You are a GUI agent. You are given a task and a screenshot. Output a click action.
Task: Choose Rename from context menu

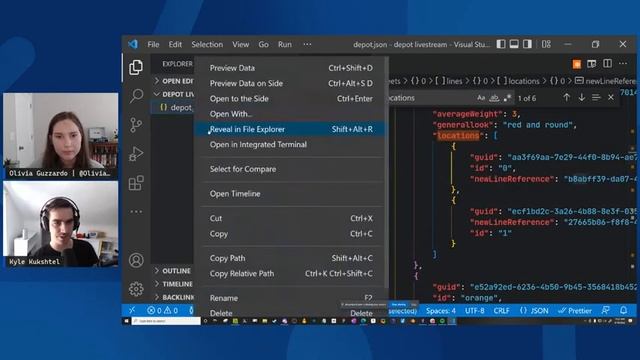291,298
